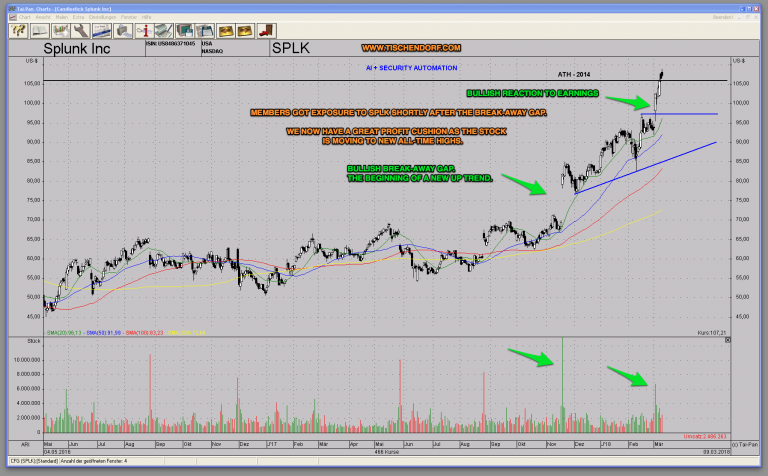The height and width of the screenshot is (476, 768).
Task: Click the red info 'i' toolbar icon
Action: click(144, 31)
